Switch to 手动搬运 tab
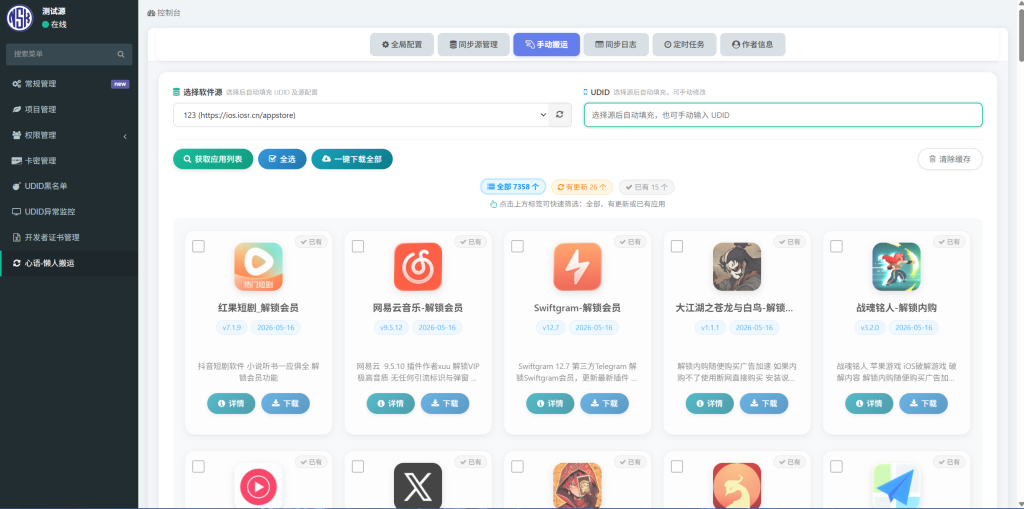This screenshot has width=1024, height=509. pyautogui.click(x=547, y=44)
